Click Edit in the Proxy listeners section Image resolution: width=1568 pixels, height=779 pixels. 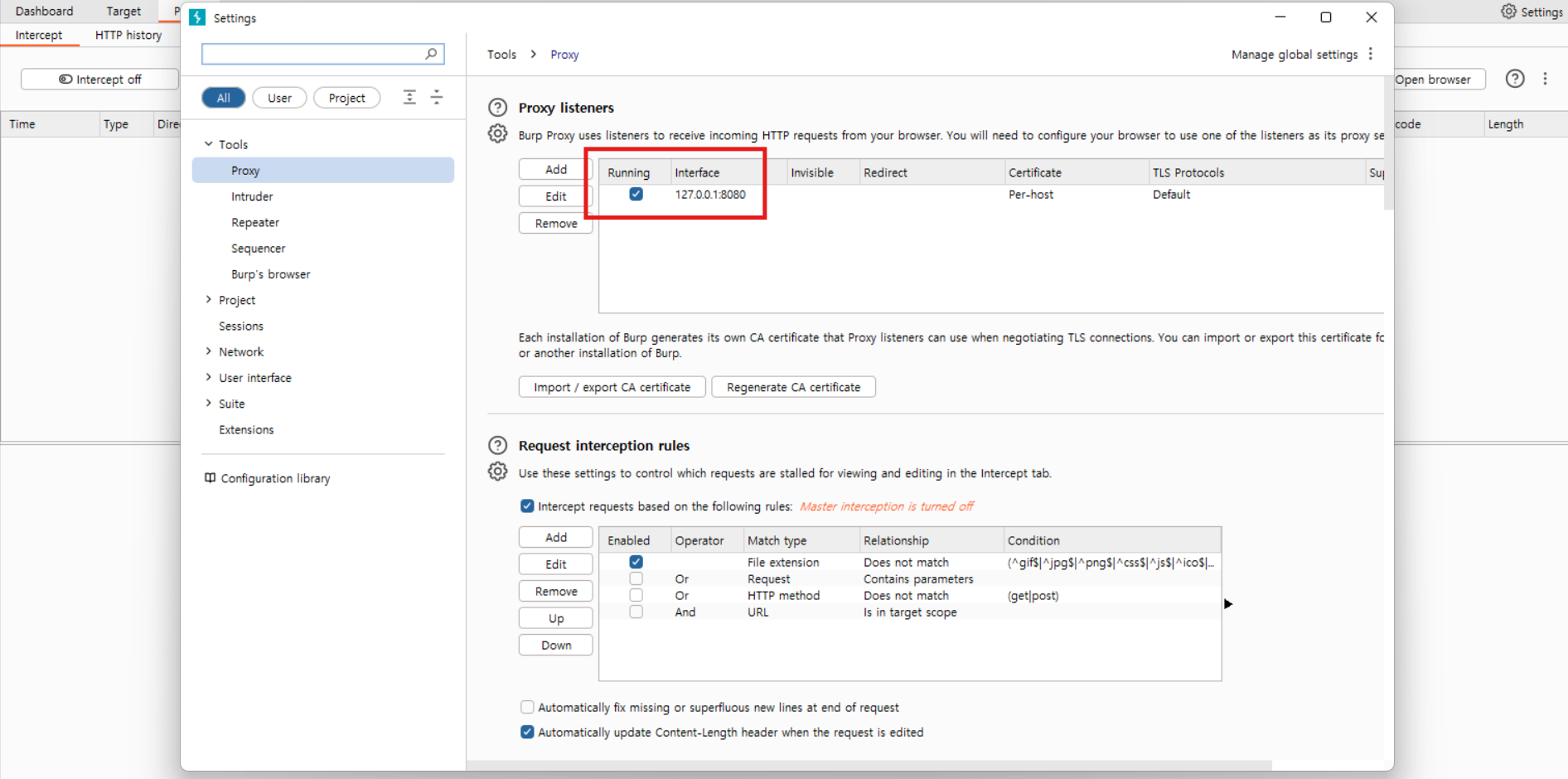(556, 196)
